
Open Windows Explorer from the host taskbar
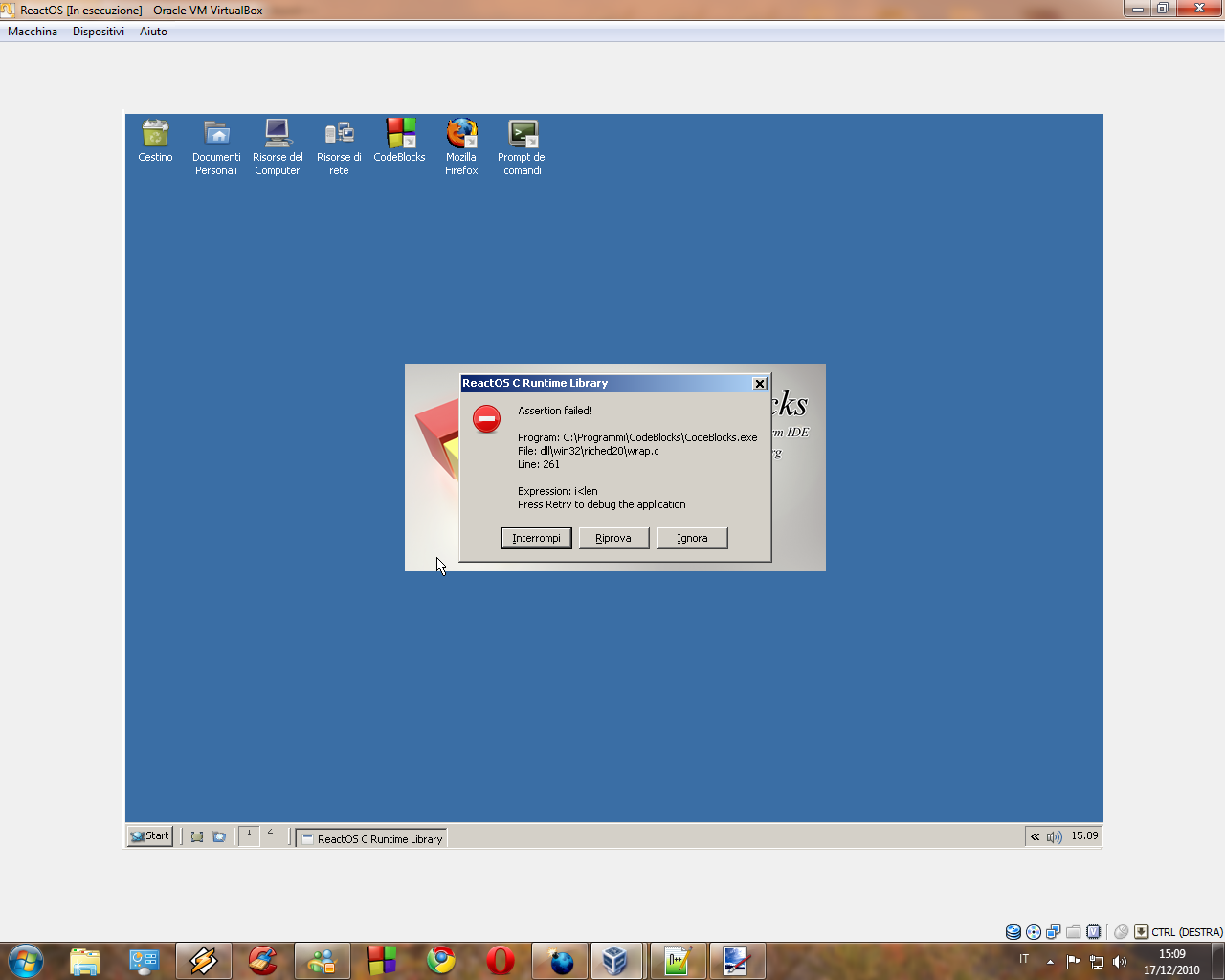[x=85, y=961]
